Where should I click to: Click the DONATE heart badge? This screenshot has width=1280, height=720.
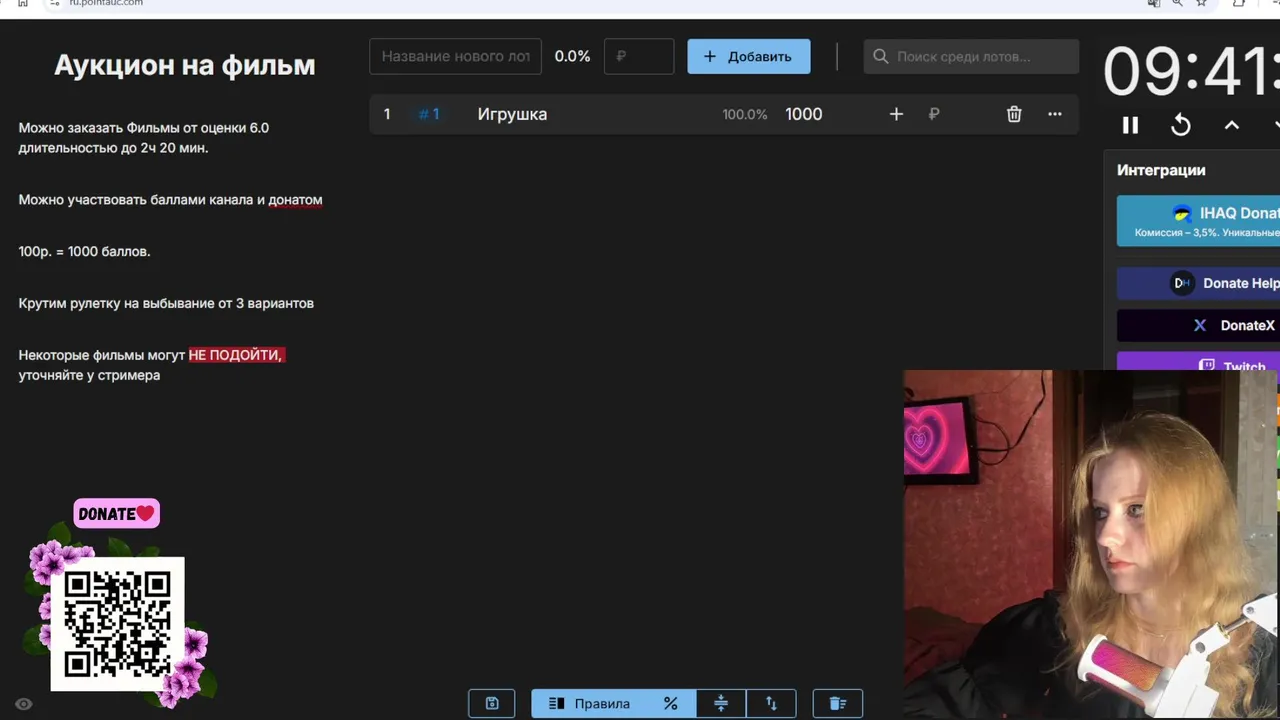(116, 514)
